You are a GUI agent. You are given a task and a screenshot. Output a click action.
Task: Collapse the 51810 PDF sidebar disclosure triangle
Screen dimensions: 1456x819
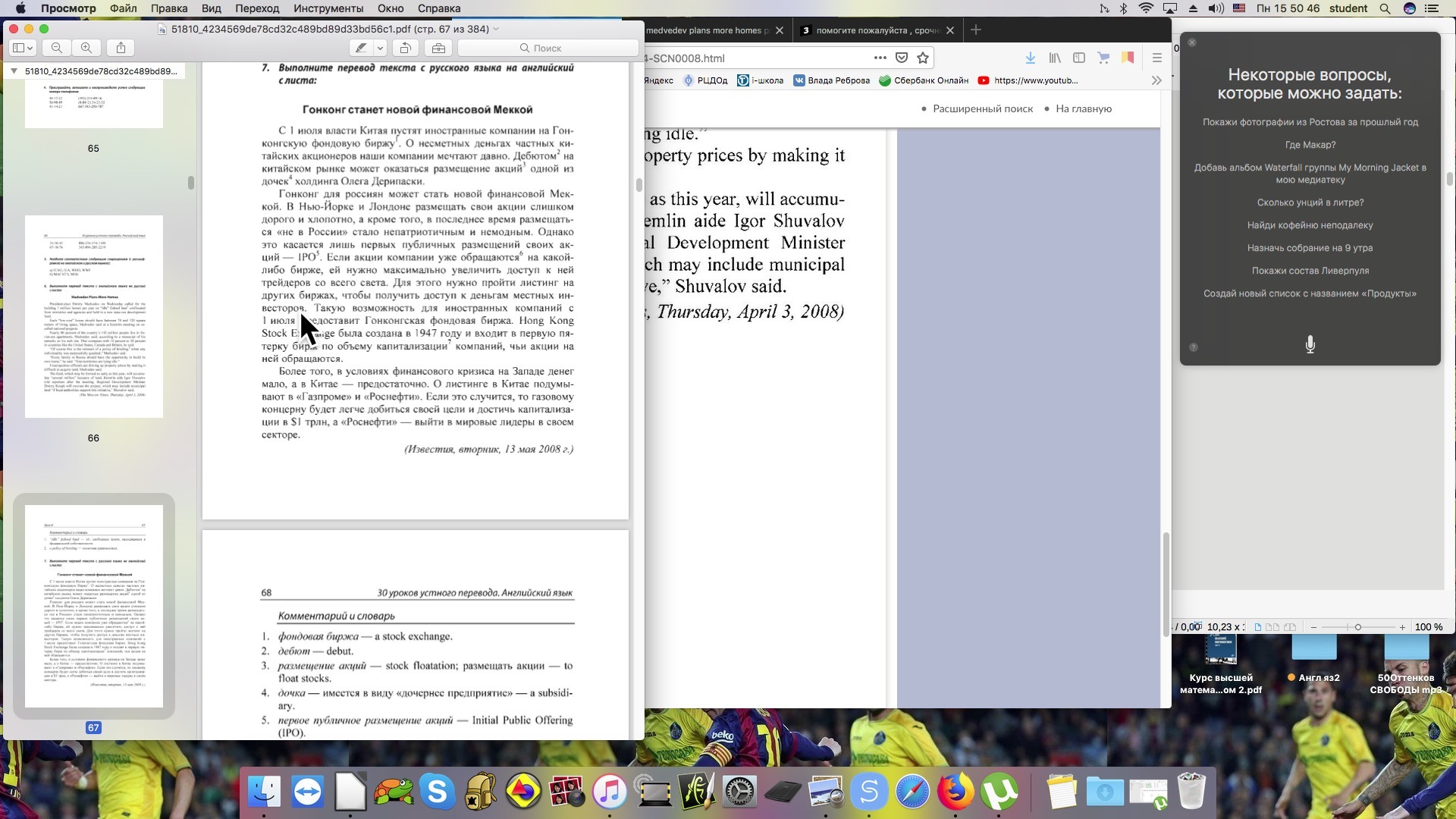pos(14,71)
